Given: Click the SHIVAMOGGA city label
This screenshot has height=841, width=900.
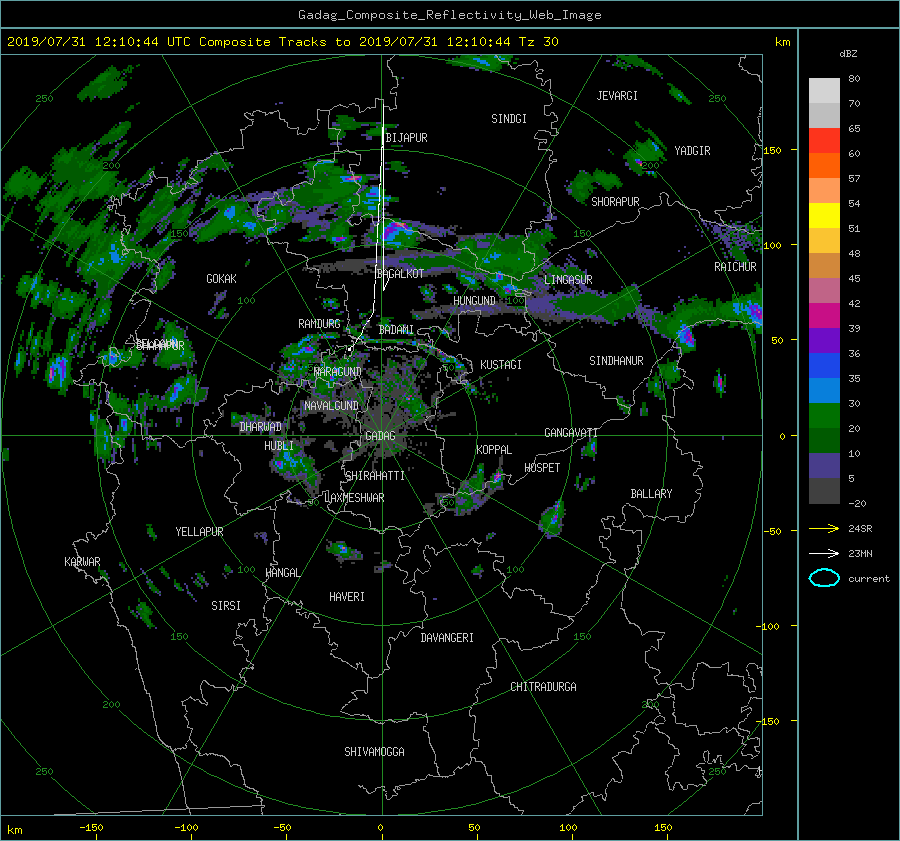Looking at the screenshot, I should 374,751.
